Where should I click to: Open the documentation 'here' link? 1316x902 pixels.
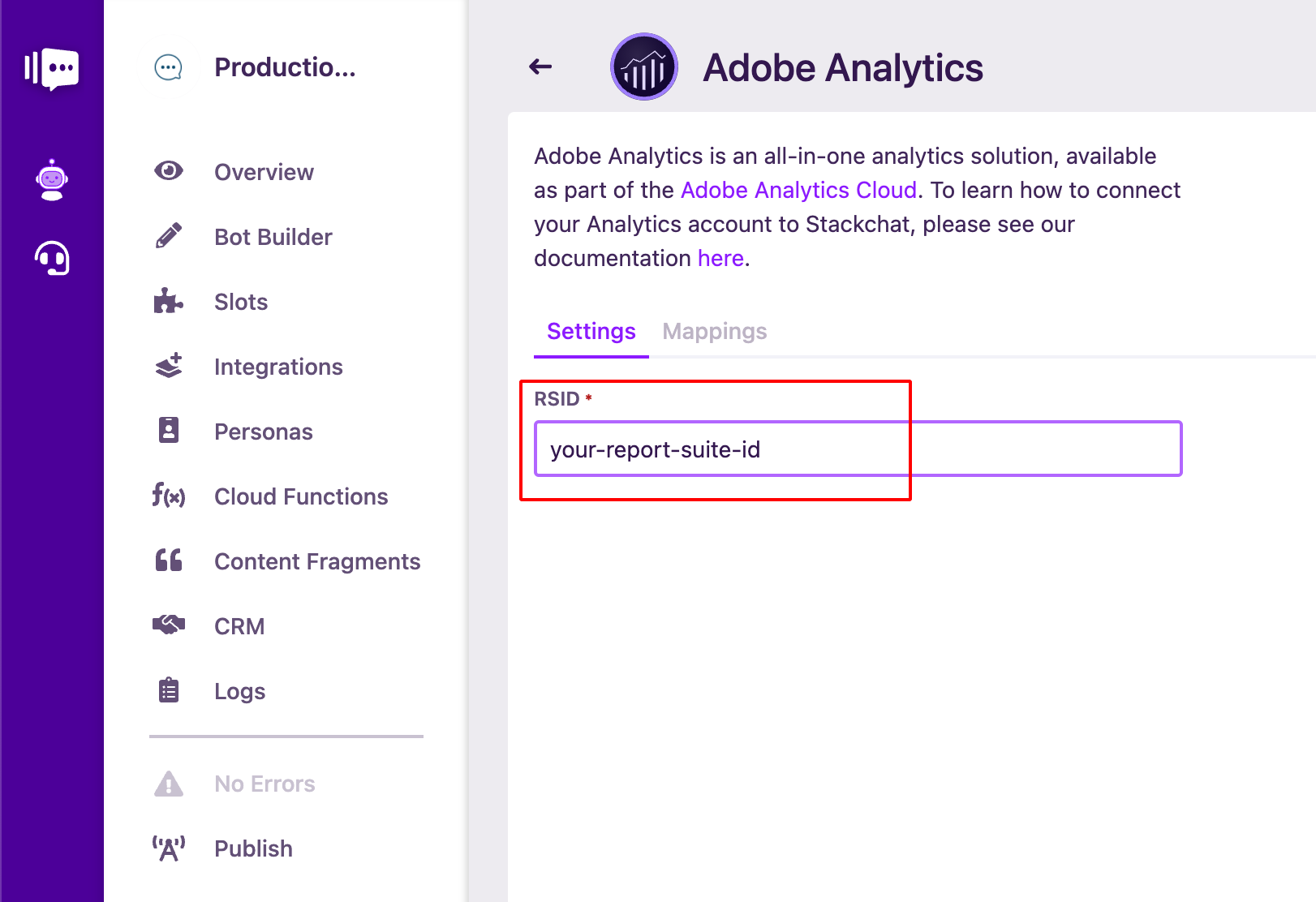point(720,258)
